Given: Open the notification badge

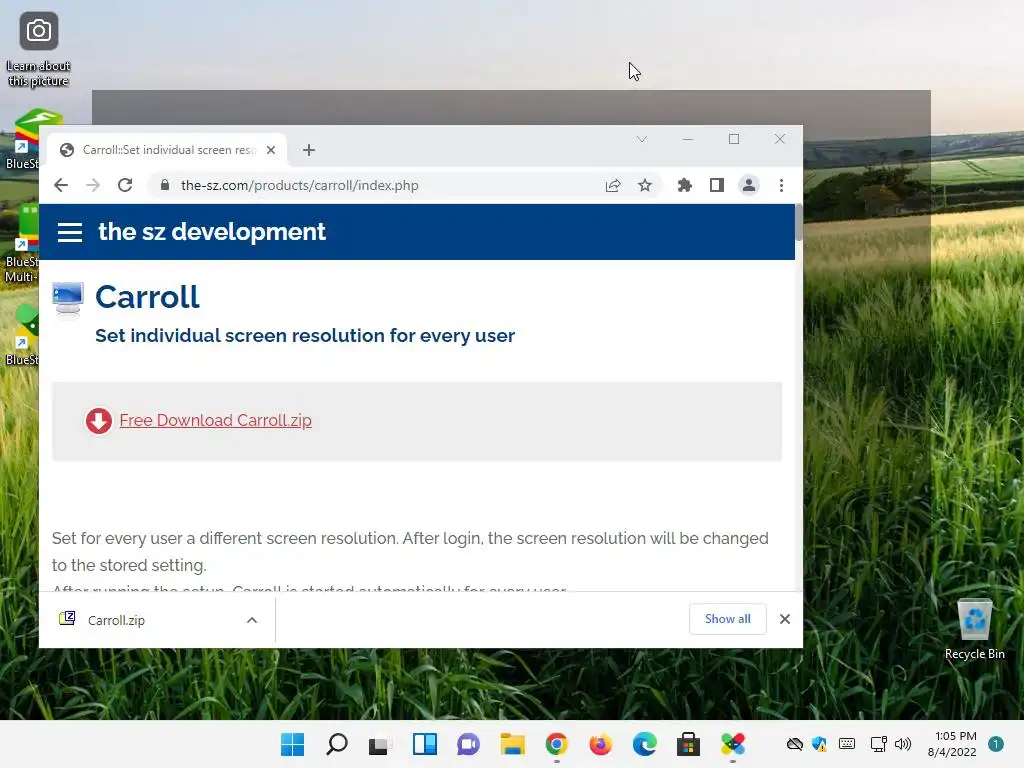Looking at the screenshot, I should pos(995,744).
